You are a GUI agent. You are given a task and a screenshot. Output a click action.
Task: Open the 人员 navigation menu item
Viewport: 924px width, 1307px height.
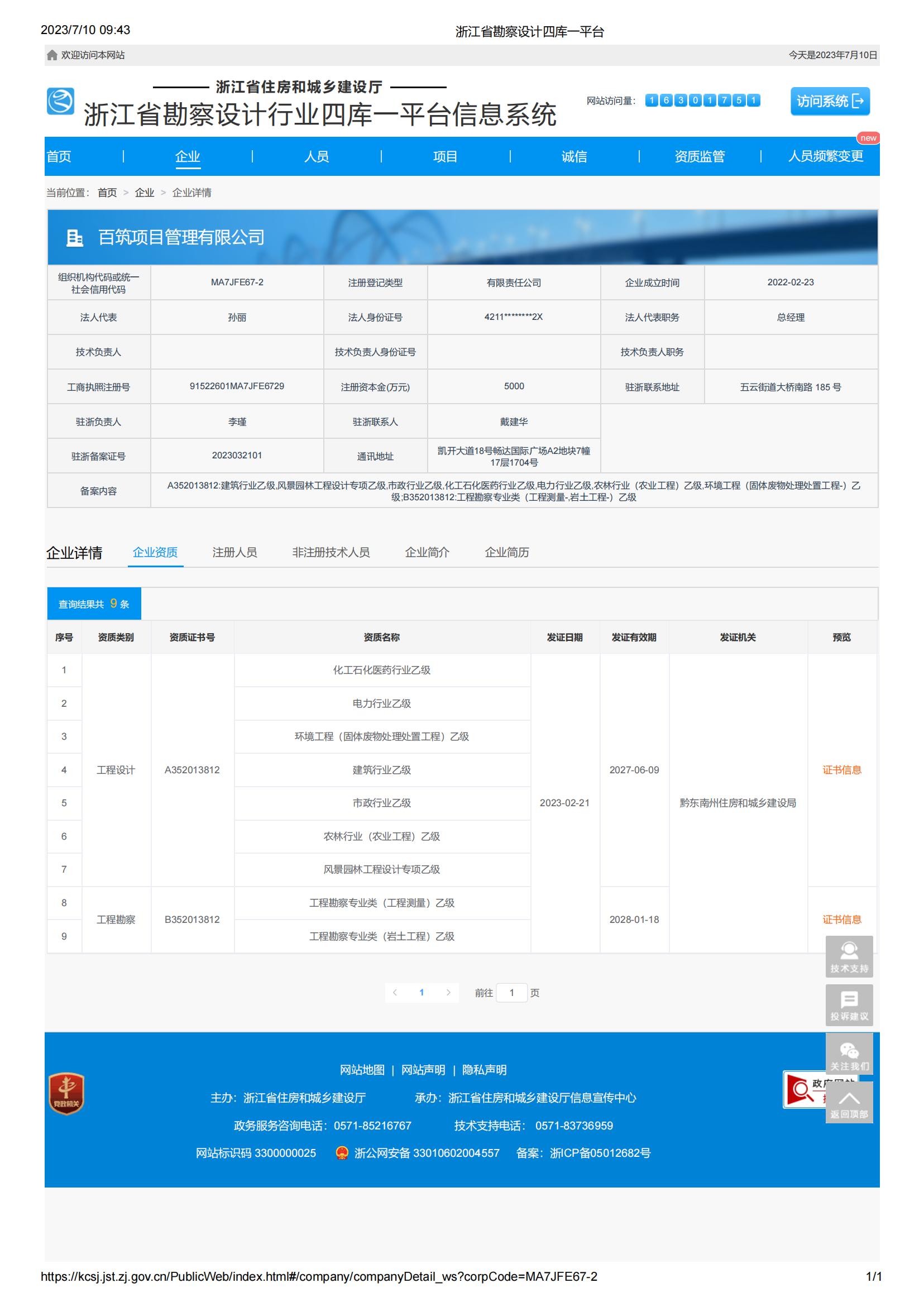317,156
